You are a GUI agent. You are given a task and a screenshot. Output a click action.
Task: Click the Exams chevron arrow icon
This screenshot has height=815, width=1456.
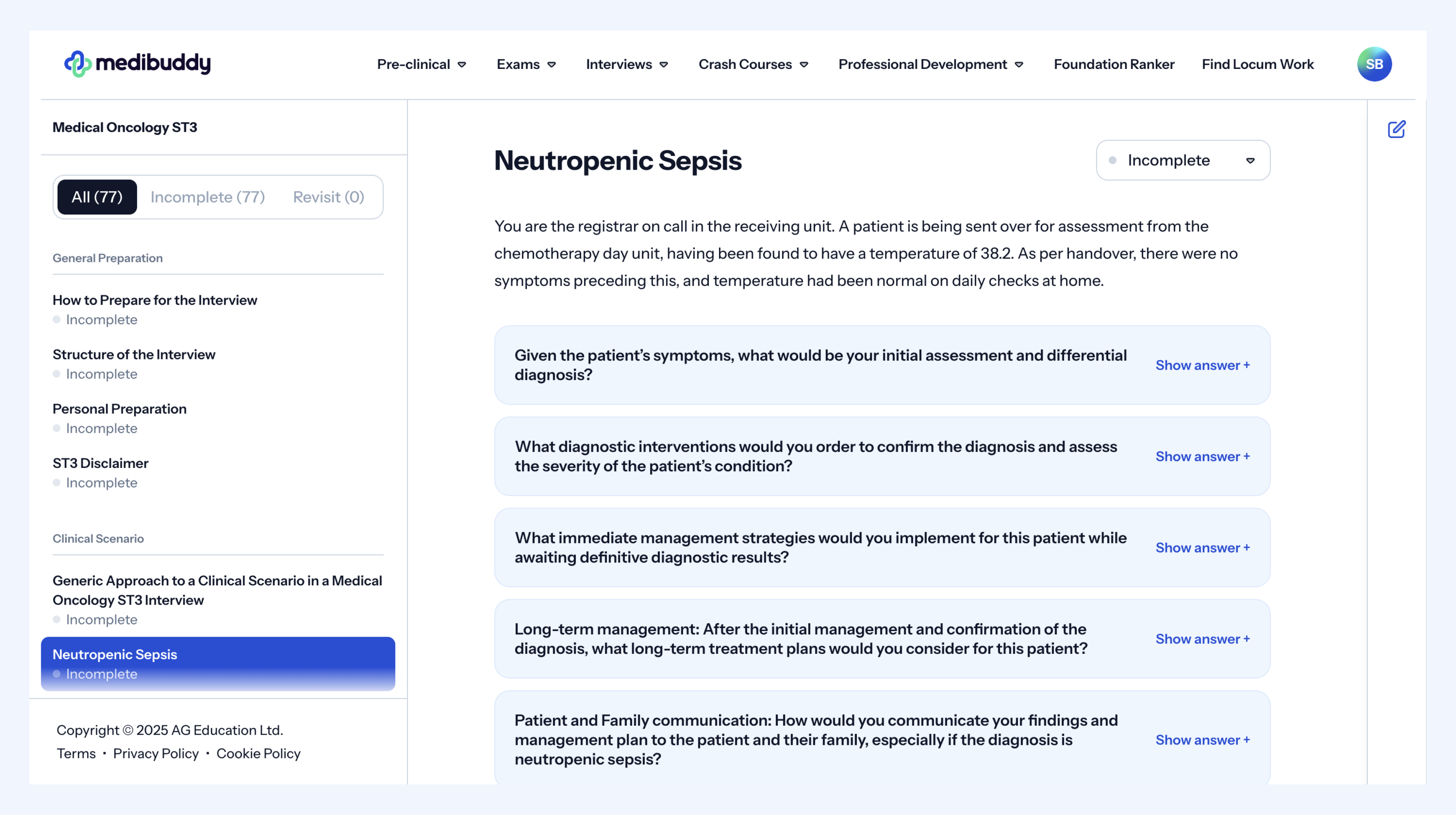[552, 64]
